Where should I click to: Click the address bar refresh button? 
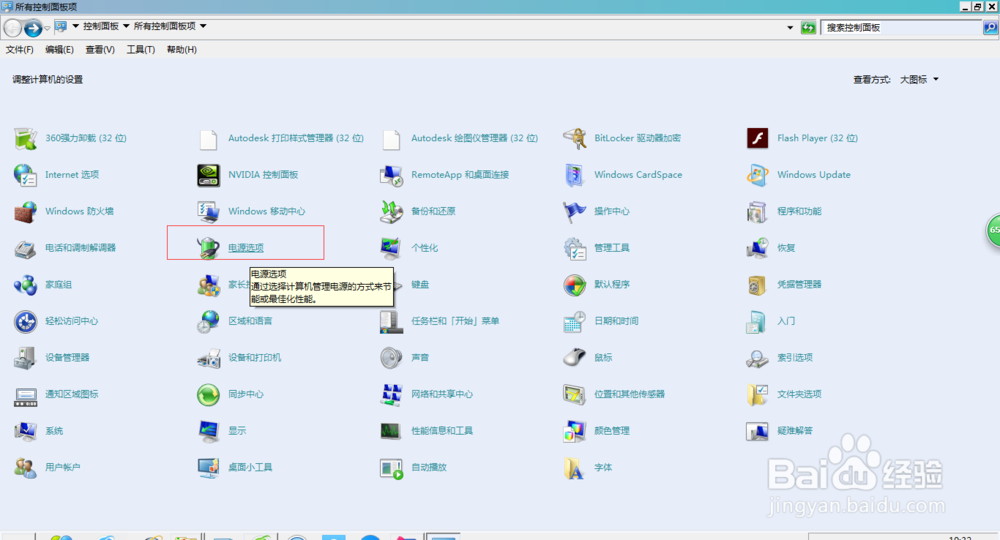(808, 27)
